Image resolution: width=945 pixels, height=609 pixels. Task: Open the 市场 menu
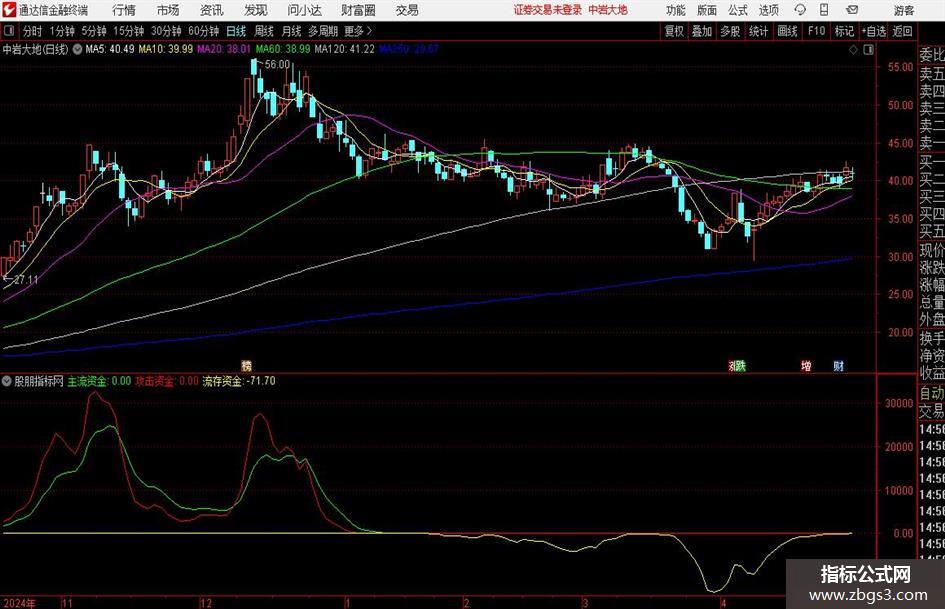(x=168, y=10)
